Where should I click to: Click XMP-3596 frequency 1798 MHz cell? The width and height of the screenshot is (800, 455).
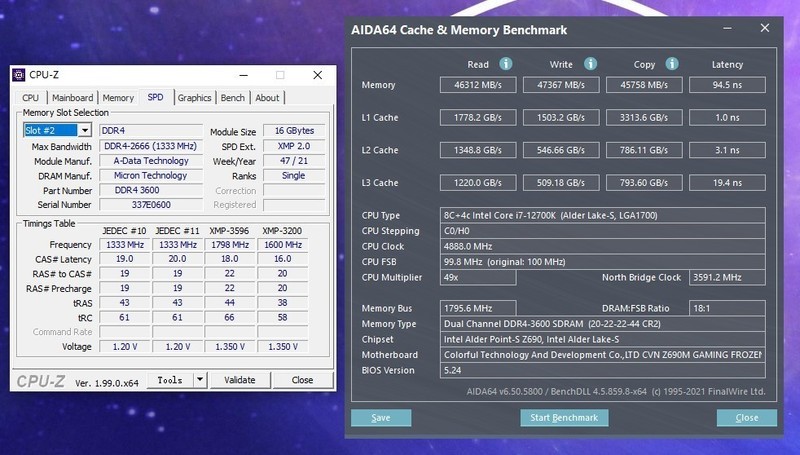(230, 245)
